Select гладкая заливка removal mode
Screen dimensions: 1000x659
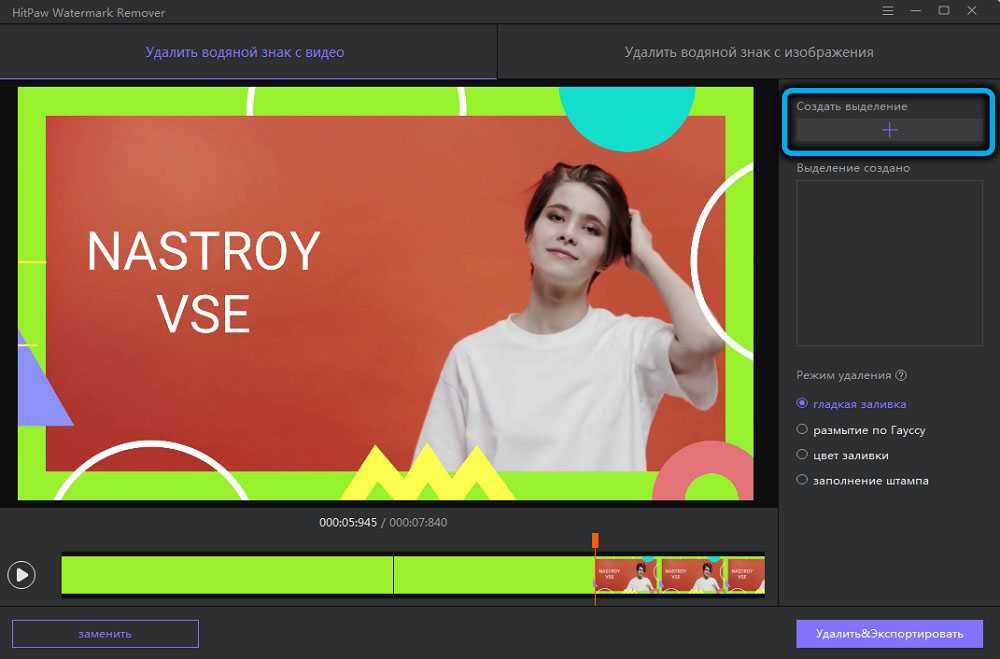[x=802, y=404]
